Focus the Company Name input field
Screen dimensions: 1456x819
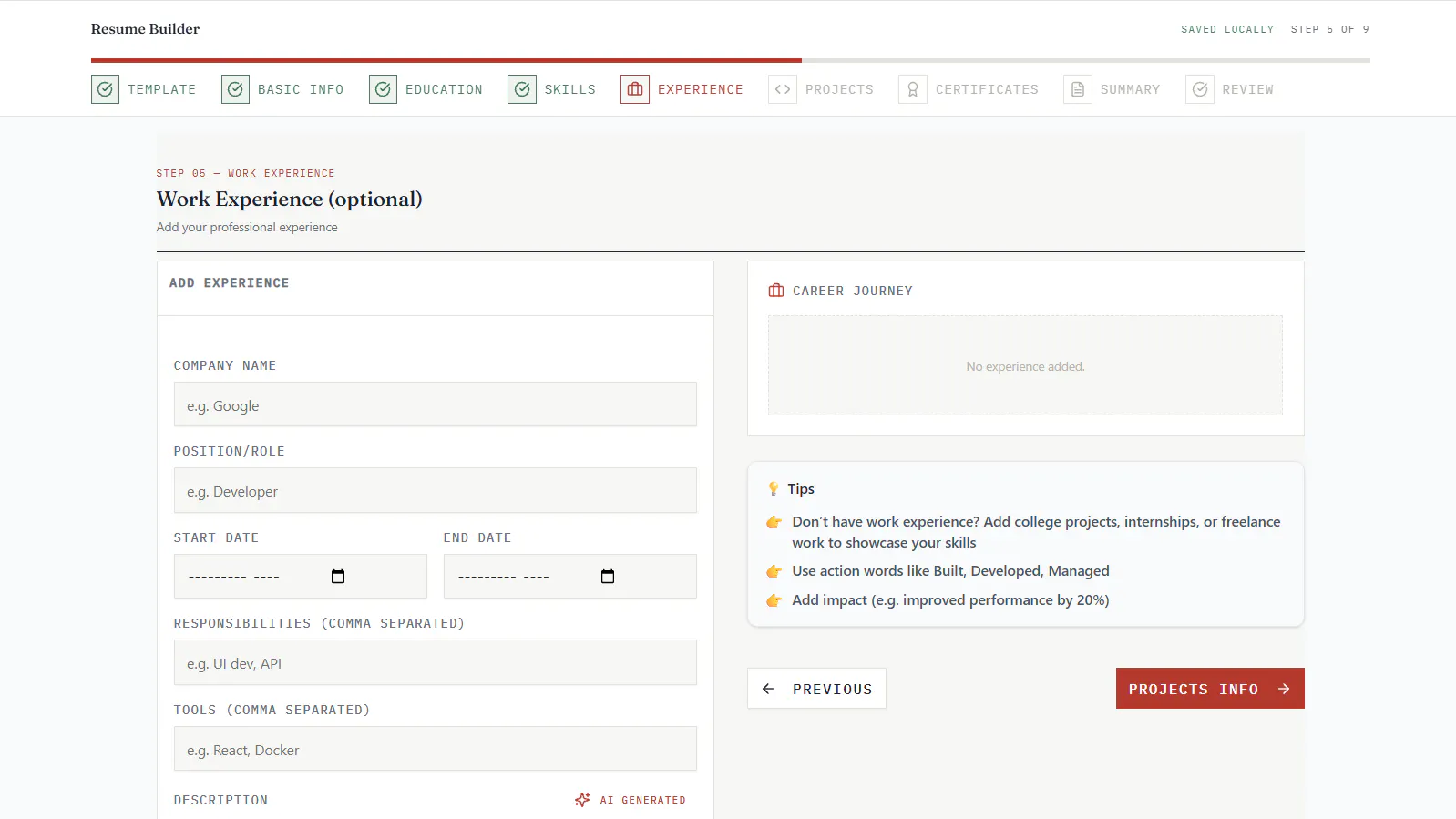[436, 404]
